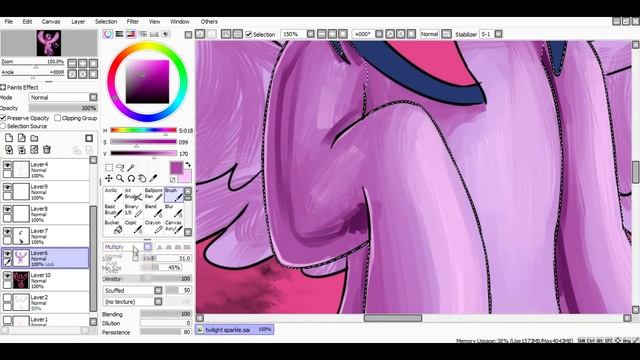
Task: Toggle the Preserve Opacity checkbox
Action: coord(3,118)
